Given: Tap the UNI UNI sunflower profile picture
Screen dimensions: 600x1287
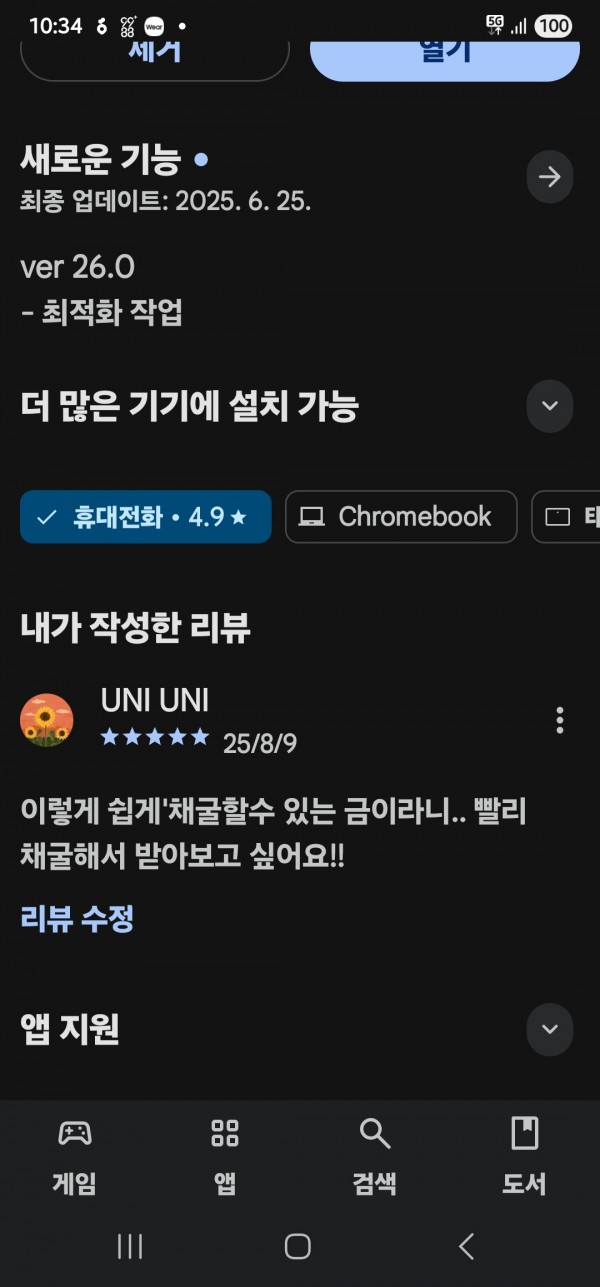Looking at the screenshot, I should point(47,720).
